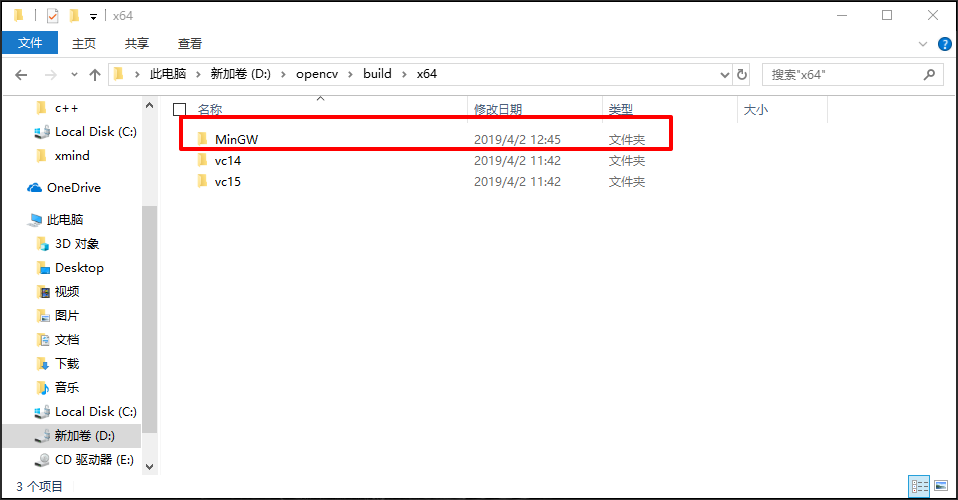Select 新加卷 (D:) in navigation pane

tap(72, 436)
